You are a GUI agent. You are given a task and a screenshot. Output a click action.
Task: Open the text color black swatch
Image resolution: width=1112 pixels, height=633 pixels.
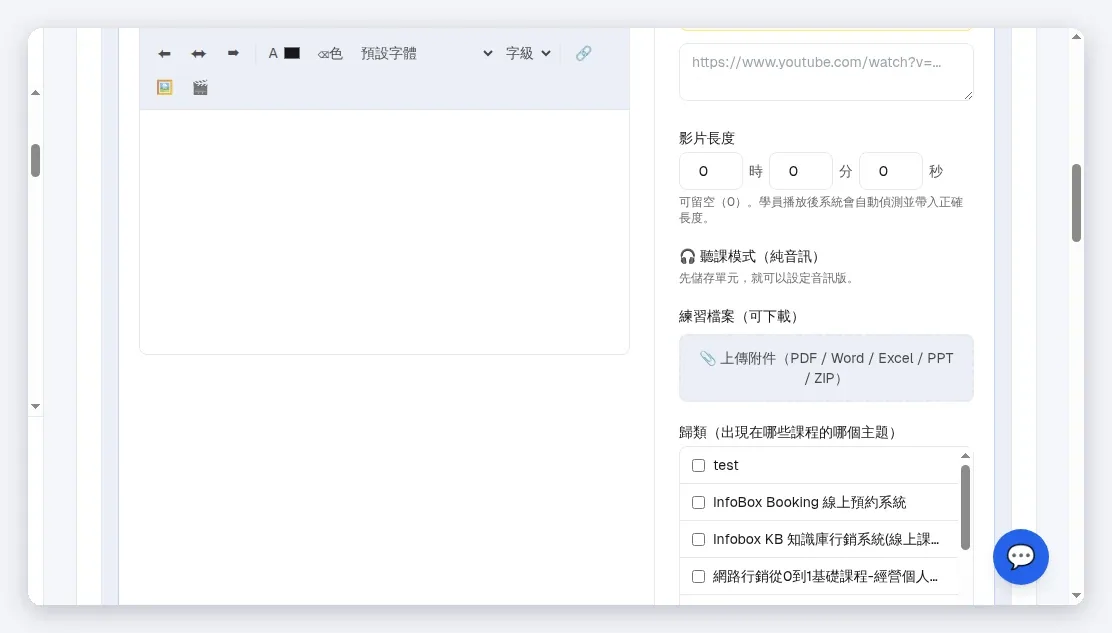(x=292, y=53)
